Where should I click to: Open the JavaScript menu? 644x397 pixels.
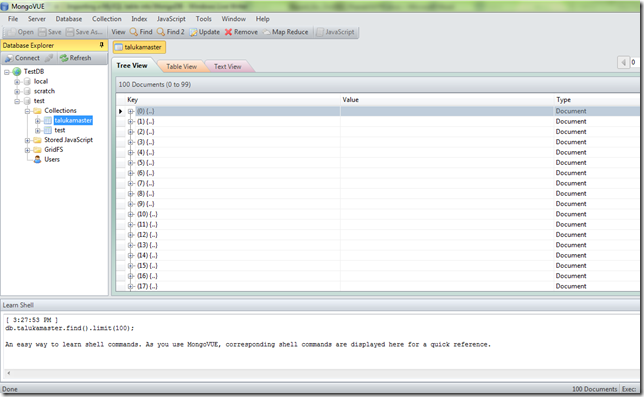(x=171, y=19)
